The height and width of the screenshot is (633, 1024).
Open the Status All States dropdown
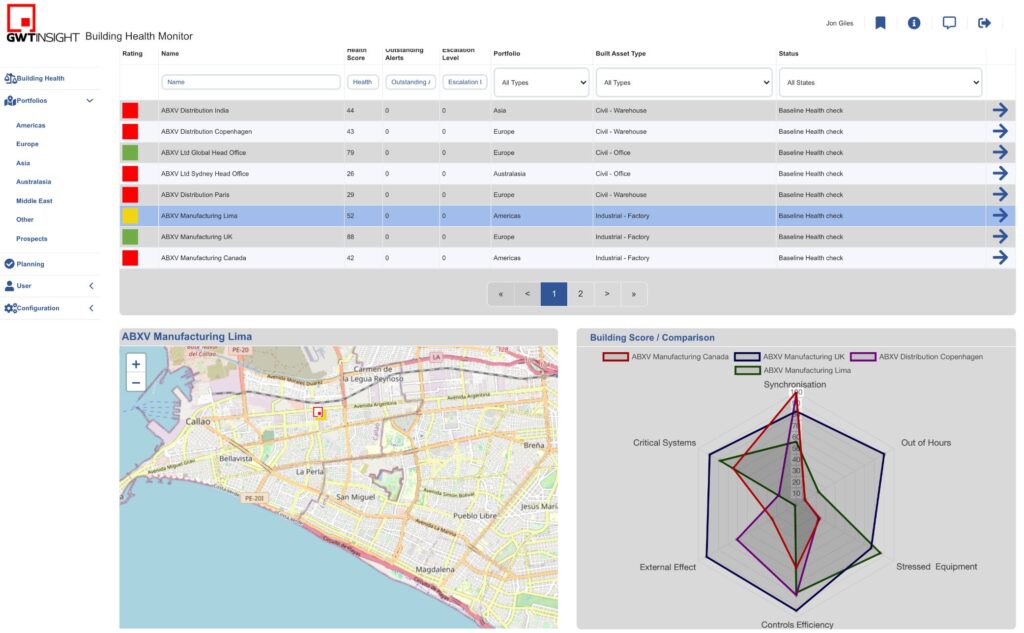click(x=880, y=82)
